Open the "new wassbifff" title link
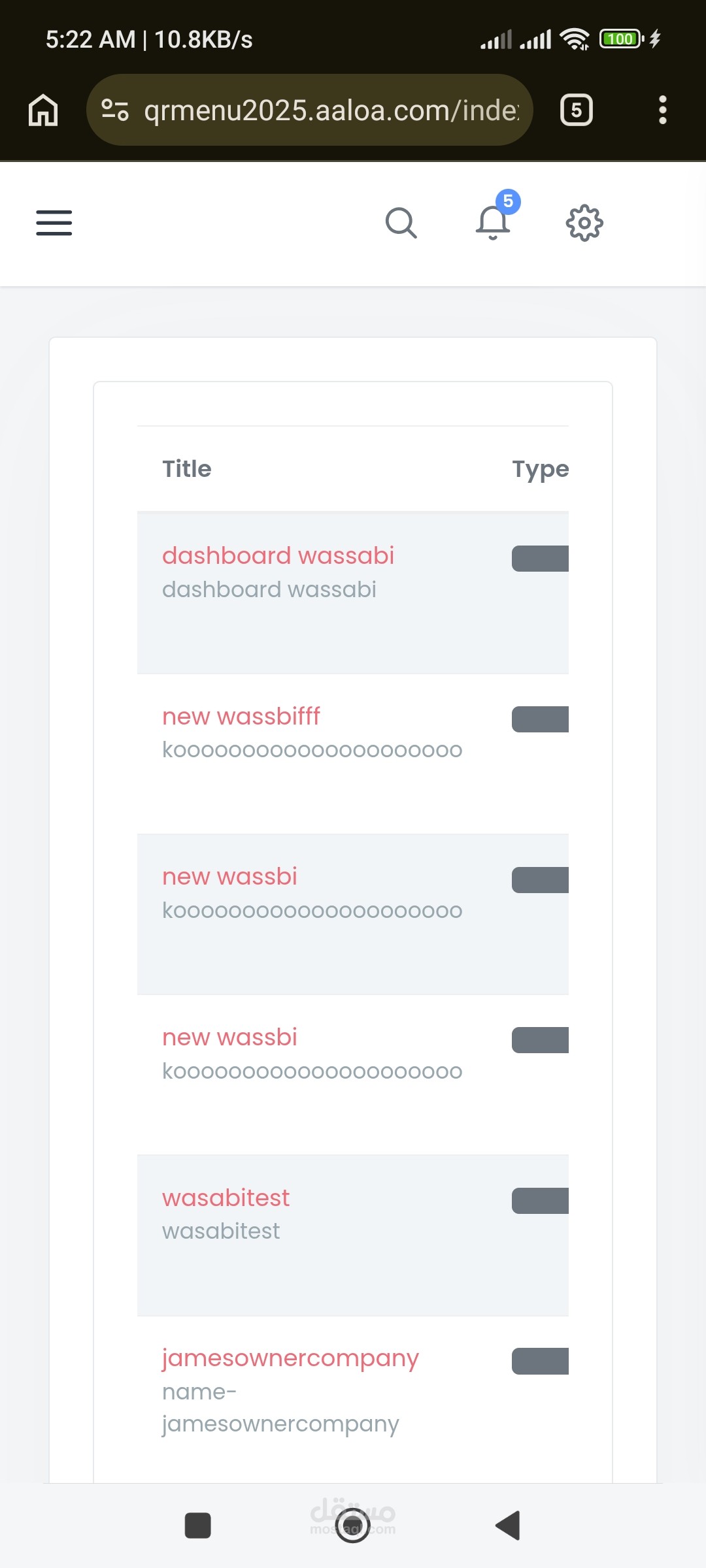Viewport: 706px width, 1568px height. [x=241, y=716]
